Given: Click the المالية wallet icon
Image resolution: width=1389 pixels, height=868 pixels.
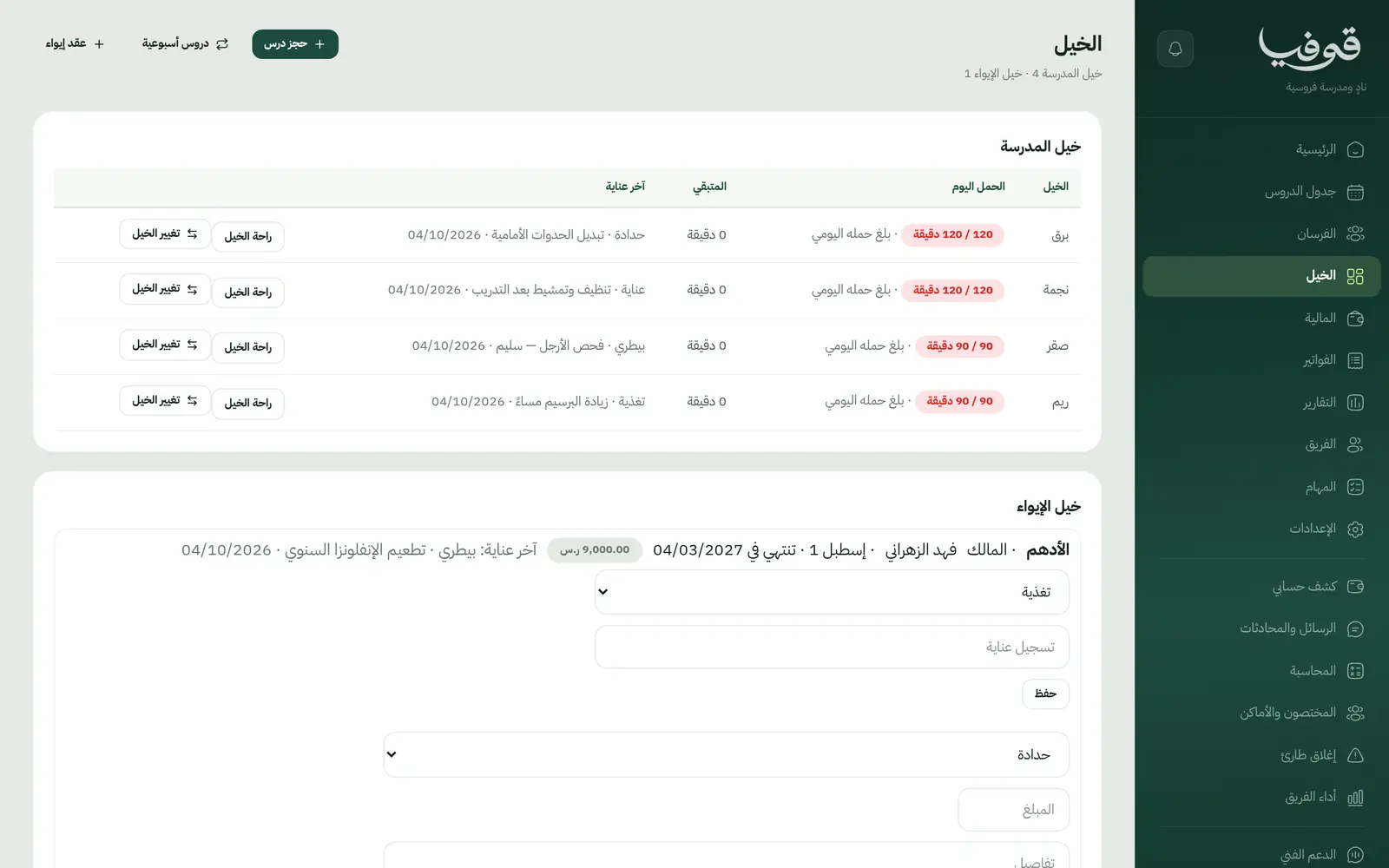Looking at the screenshot, I should 1355,319.
